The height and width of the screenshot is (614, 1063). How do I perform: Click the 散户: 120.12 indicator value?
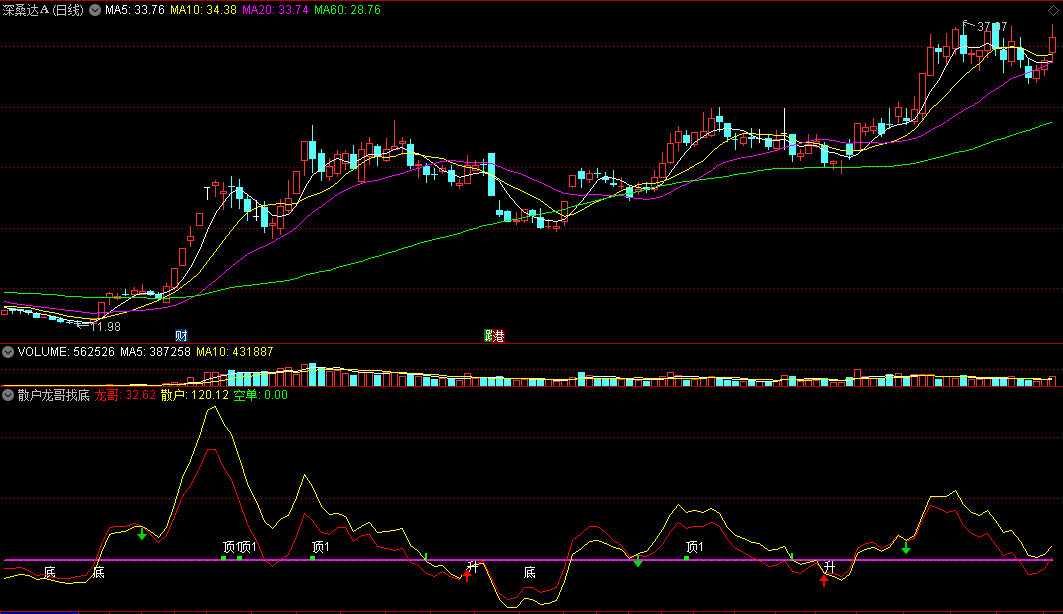pos(195,395)
